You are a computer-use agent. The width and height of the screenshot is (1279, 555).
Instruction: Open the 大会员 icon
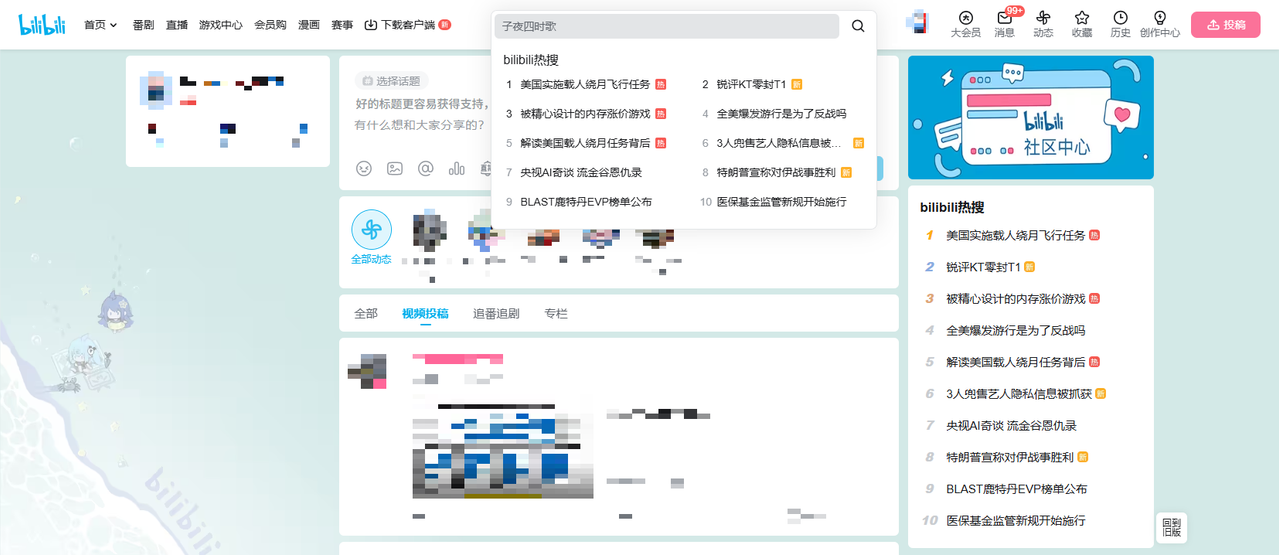coord(965,24)
